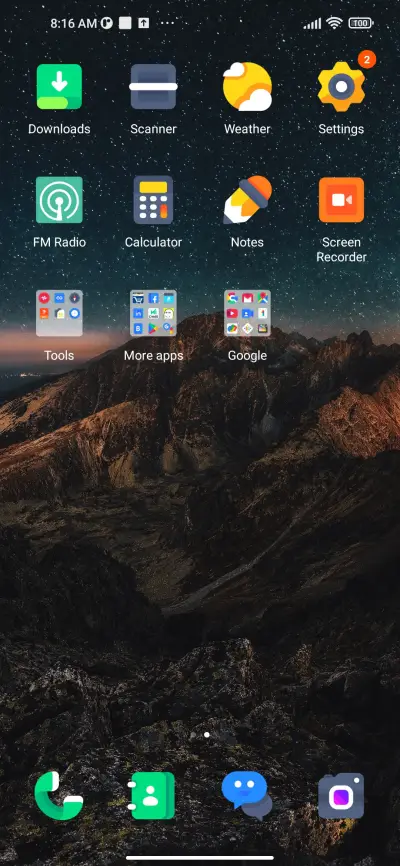Open the Weather app
Viewport: 400px width, 866px height.
pos(247,87)
